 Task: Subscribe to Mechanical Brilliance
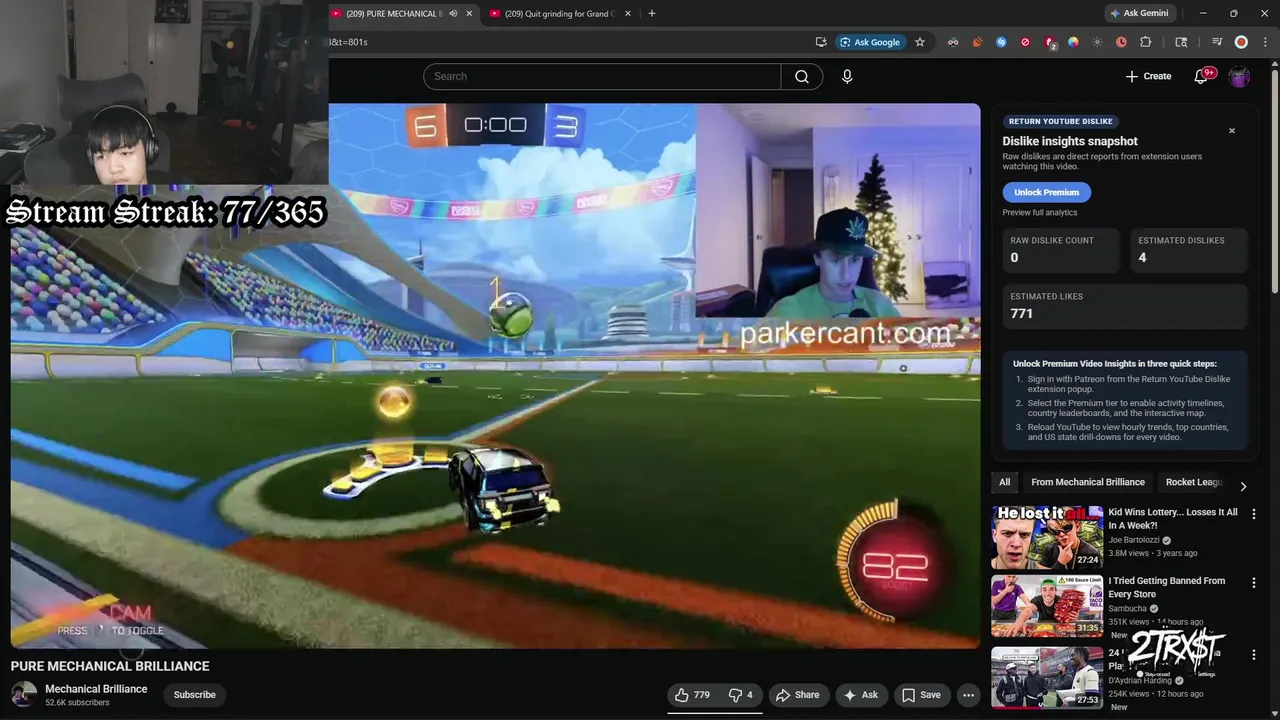[x=195, y=695]
